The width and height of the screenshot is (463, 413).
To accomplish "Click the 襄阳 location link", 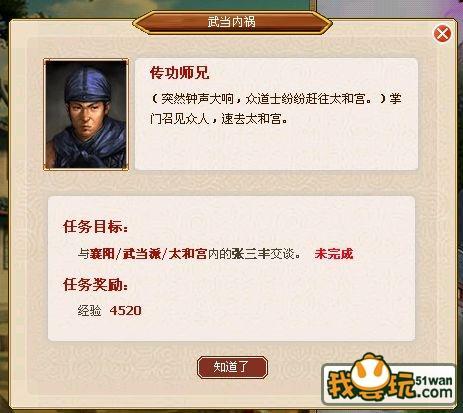I will (x=102, y=254).
